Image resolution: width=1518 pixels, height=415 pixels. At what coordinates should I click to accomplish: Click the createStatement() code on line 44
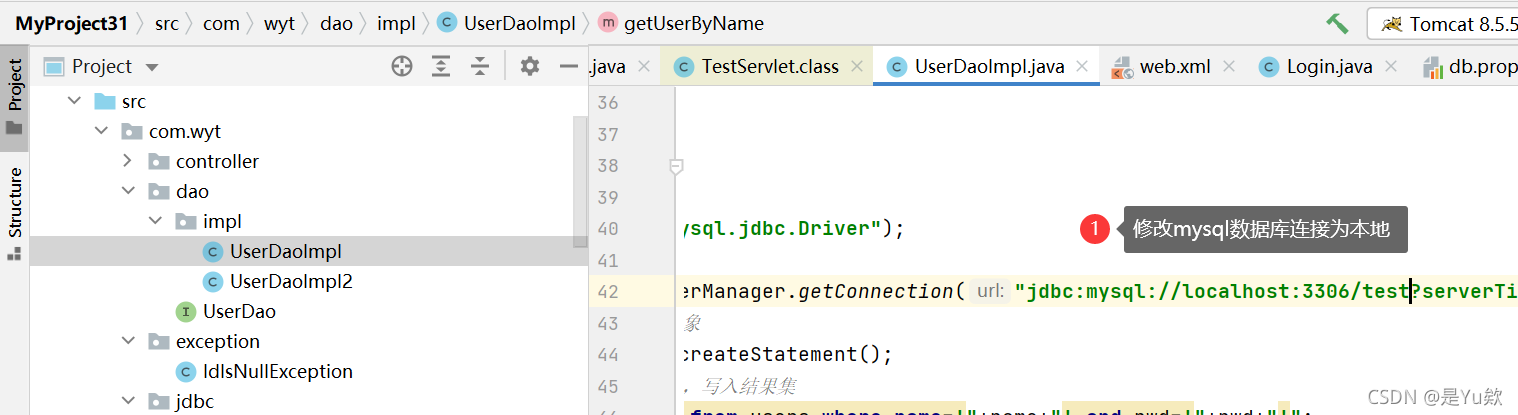(x=785, y=354)
